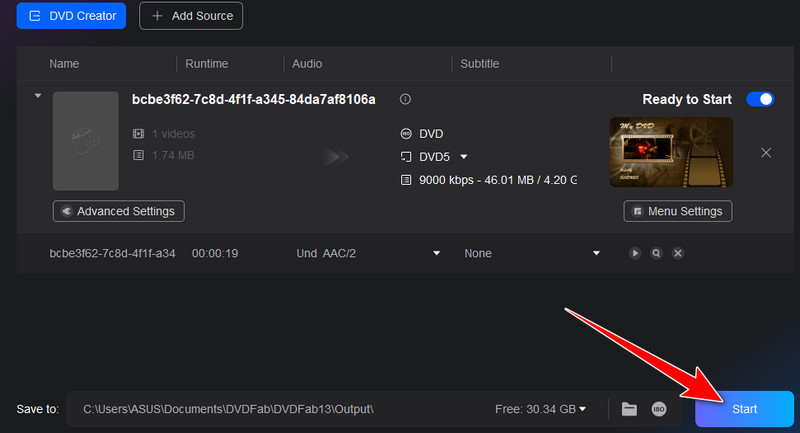Click the magnifier icon in the title row
Screen dimensions: 800x433
point(656,253)
